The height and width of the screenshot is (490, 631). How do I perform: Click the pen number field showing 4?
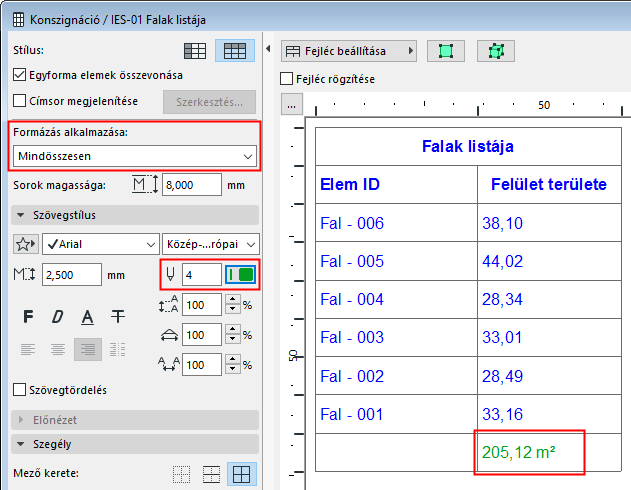click(x=202, y=275)
